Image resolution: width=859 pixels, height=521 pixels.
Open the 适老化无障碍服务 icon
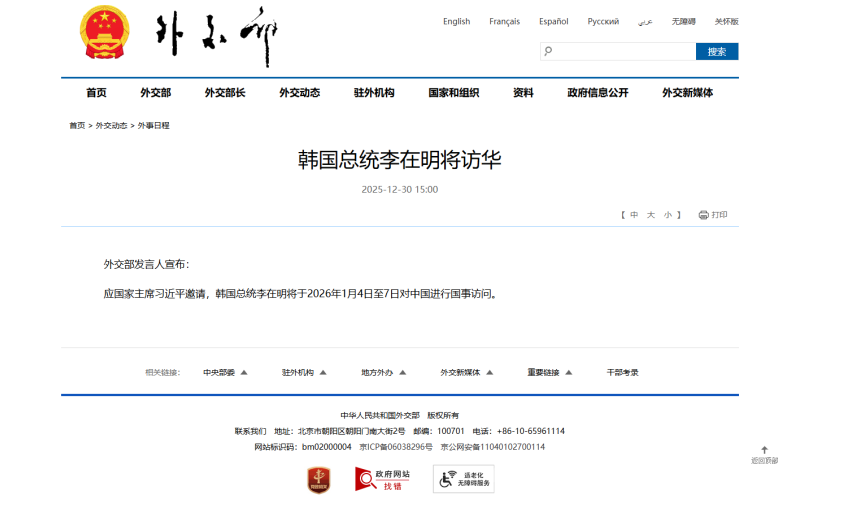(x=463, y=479)
